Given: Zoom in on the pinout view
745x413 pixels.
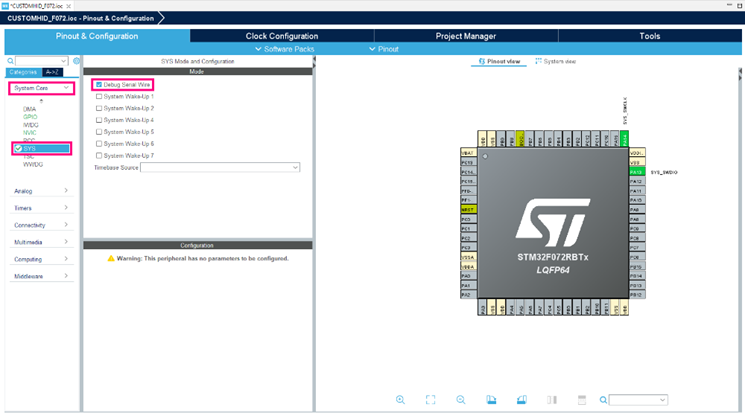Looking at the screenshot, I should pos(401,400).
